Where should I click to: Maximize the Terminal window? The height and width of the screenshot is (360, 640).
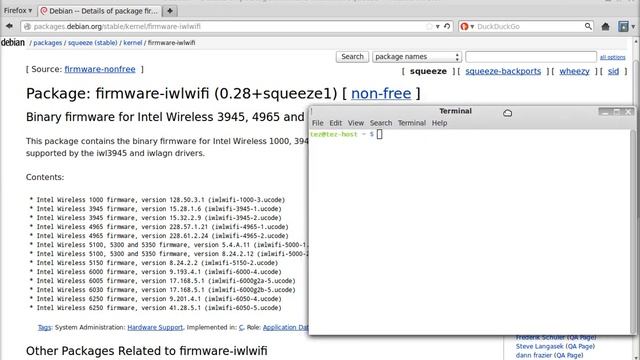coord(616,111)
